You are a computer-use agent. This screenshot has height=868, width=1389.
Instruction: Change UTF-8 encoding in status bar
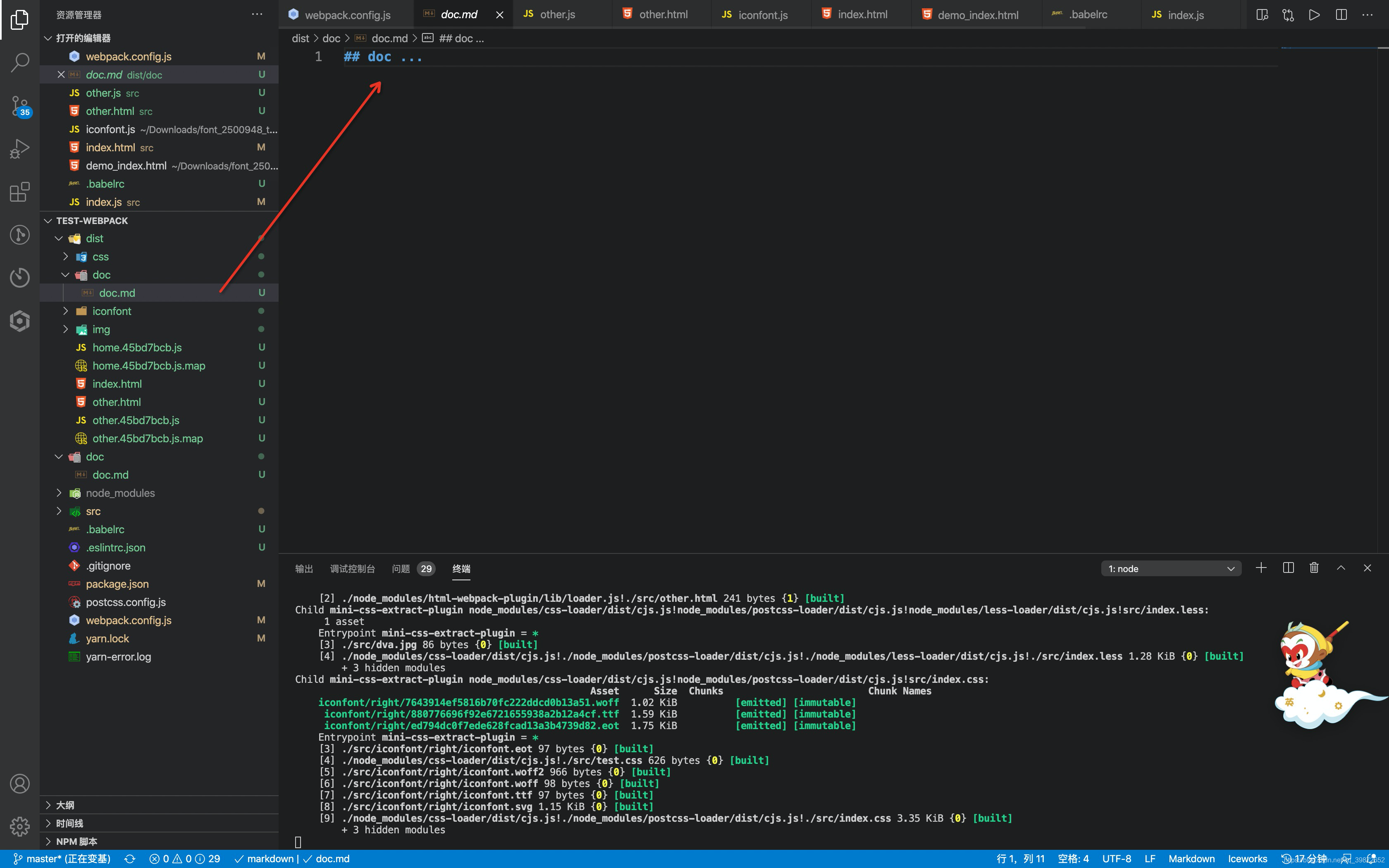point(1116,859)
